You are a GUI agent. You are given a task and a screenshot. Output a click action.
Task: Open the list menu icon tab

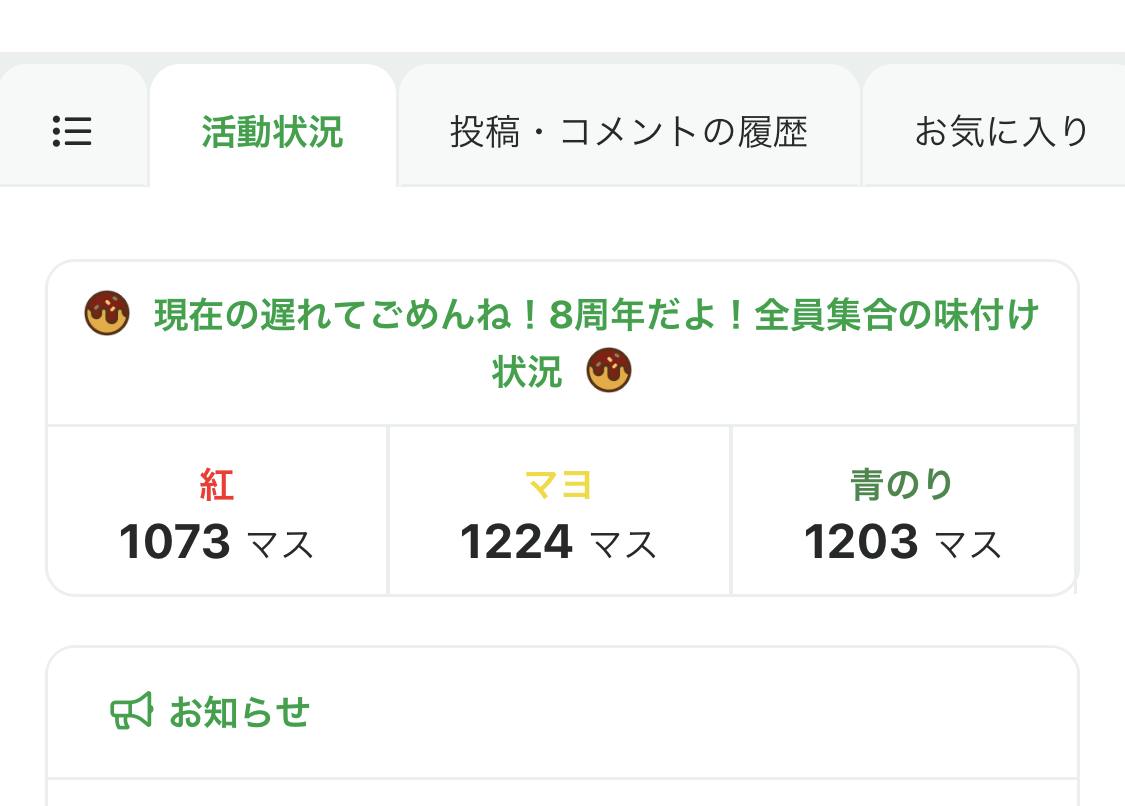72,131
